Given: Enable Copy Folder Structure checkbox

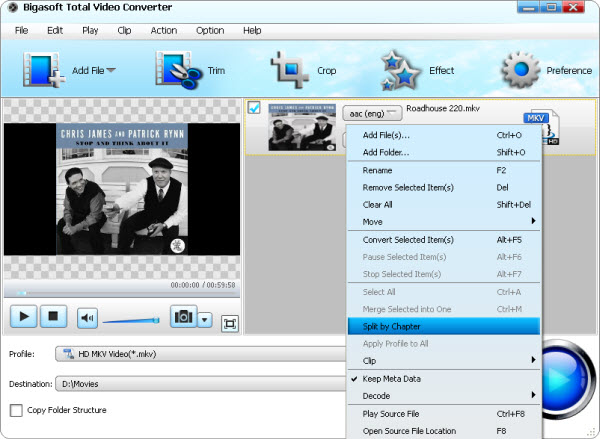Looking at the screenshot, I should pos(16,410).
